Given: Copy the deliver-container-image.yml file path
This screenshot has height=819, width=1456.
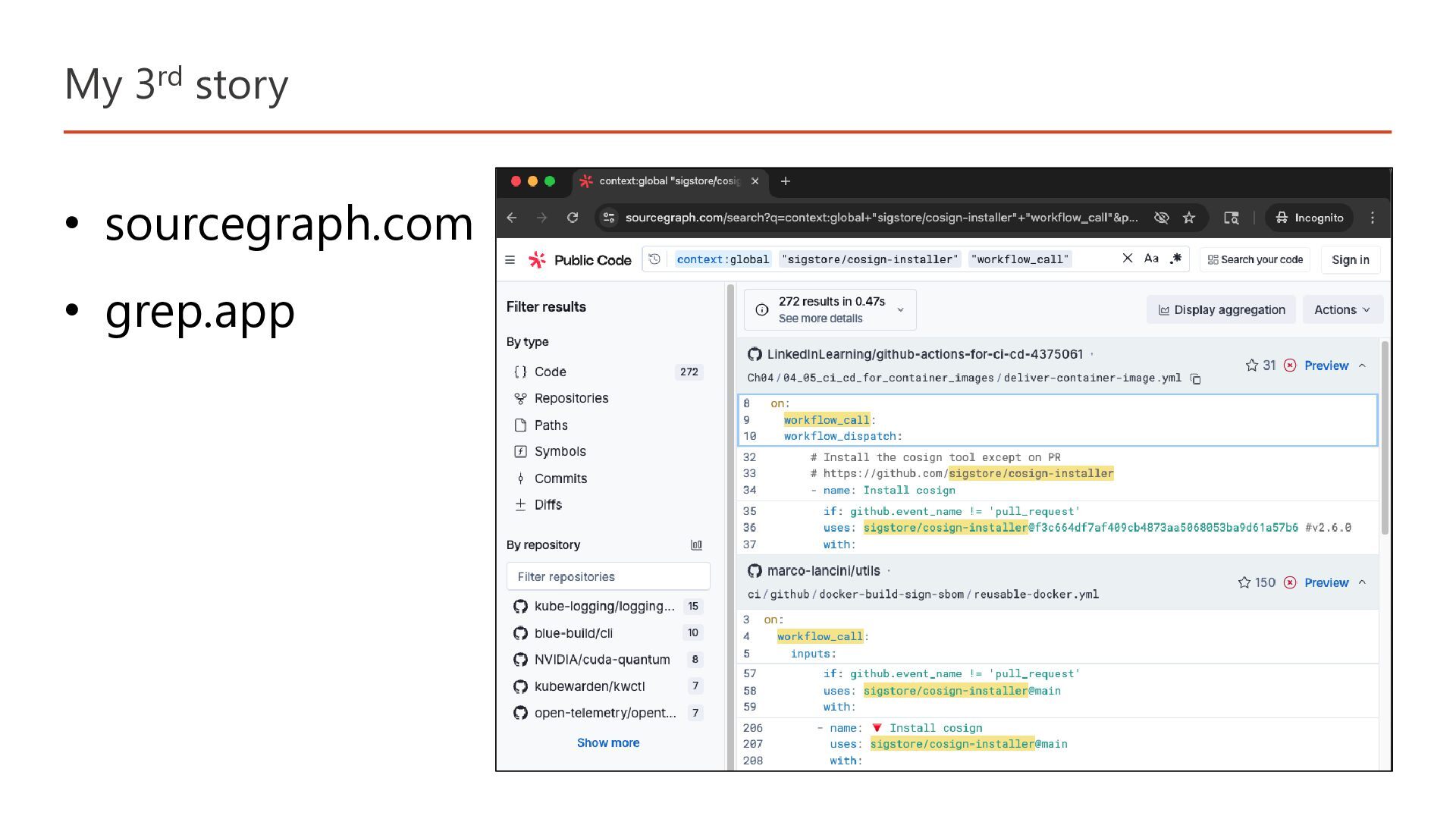Looking at the screenshot, I should 1196,378.
